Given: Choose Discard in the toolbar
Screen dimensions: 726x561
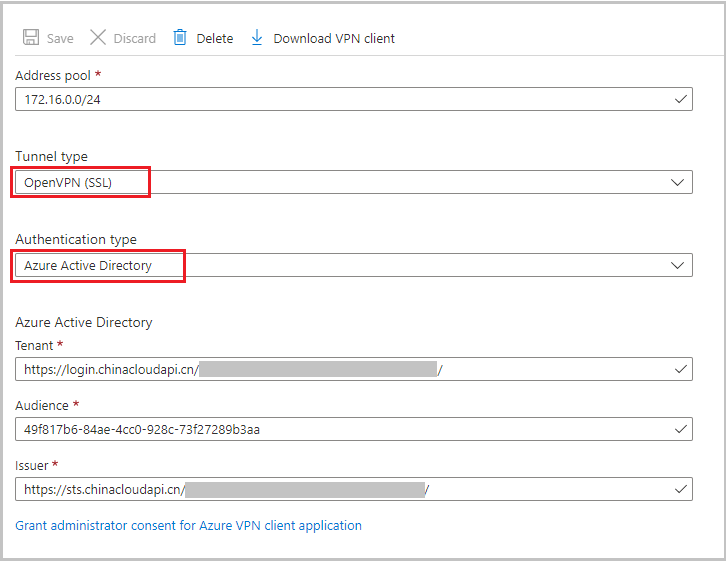Looking at the screenshot, I should pyautogui.click(x=135, y=38).
